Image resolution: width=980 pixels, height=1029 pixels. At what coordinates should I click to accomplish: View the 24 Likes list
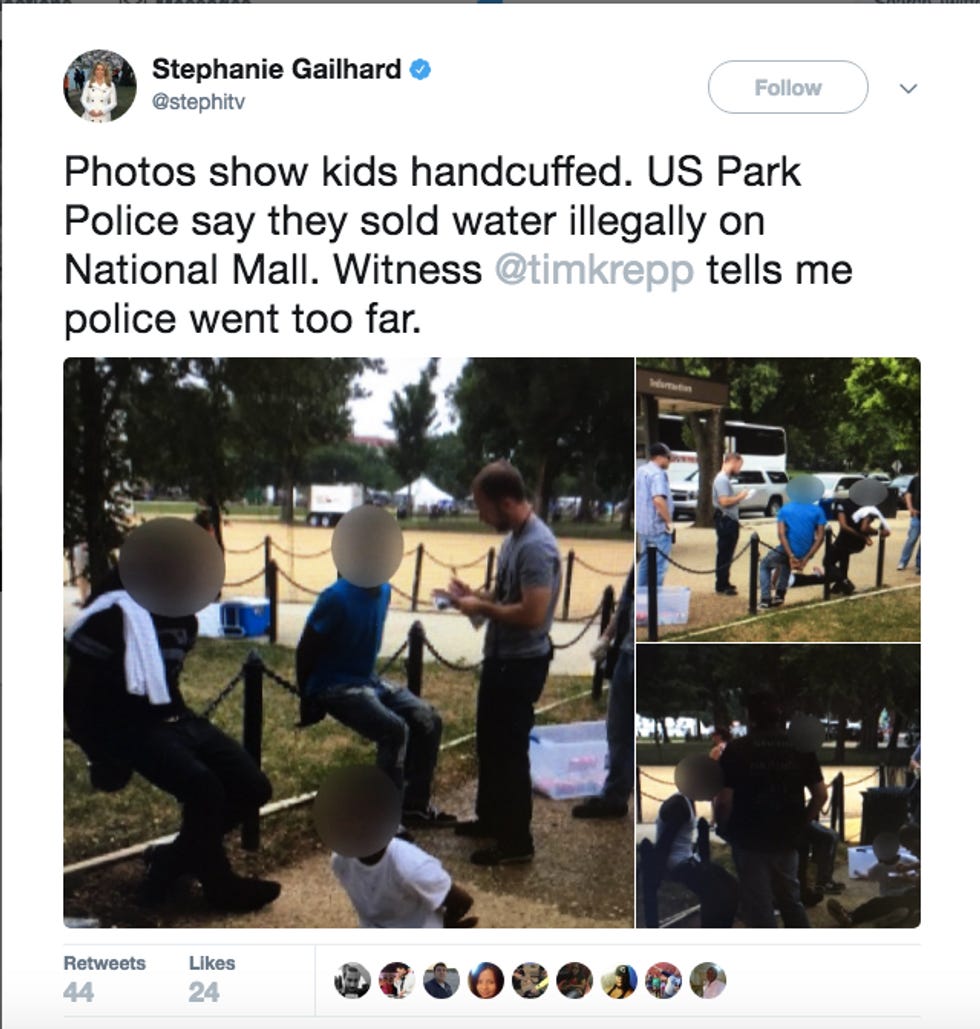pyautogui.click(x=211, y=979)
